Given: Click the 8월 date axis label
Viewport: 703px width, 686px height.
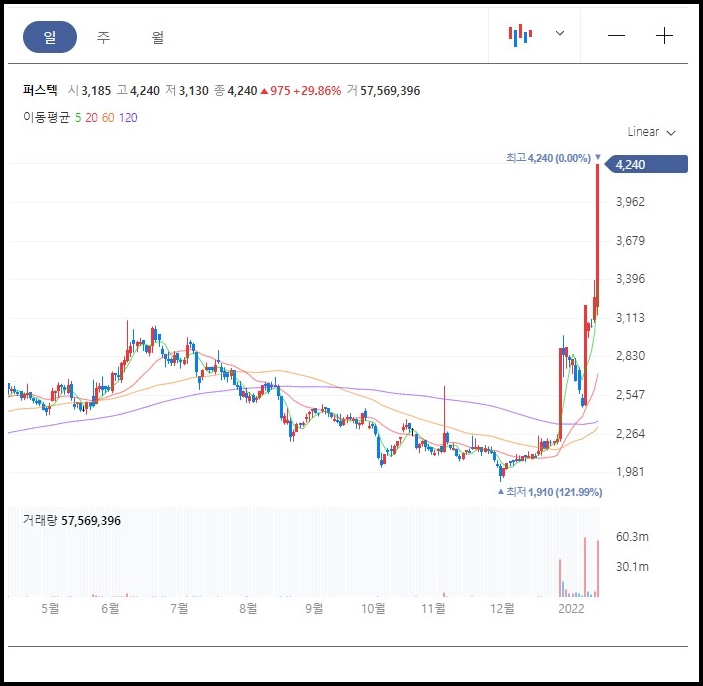Looking at the screenshot, I should coord(248,608).
